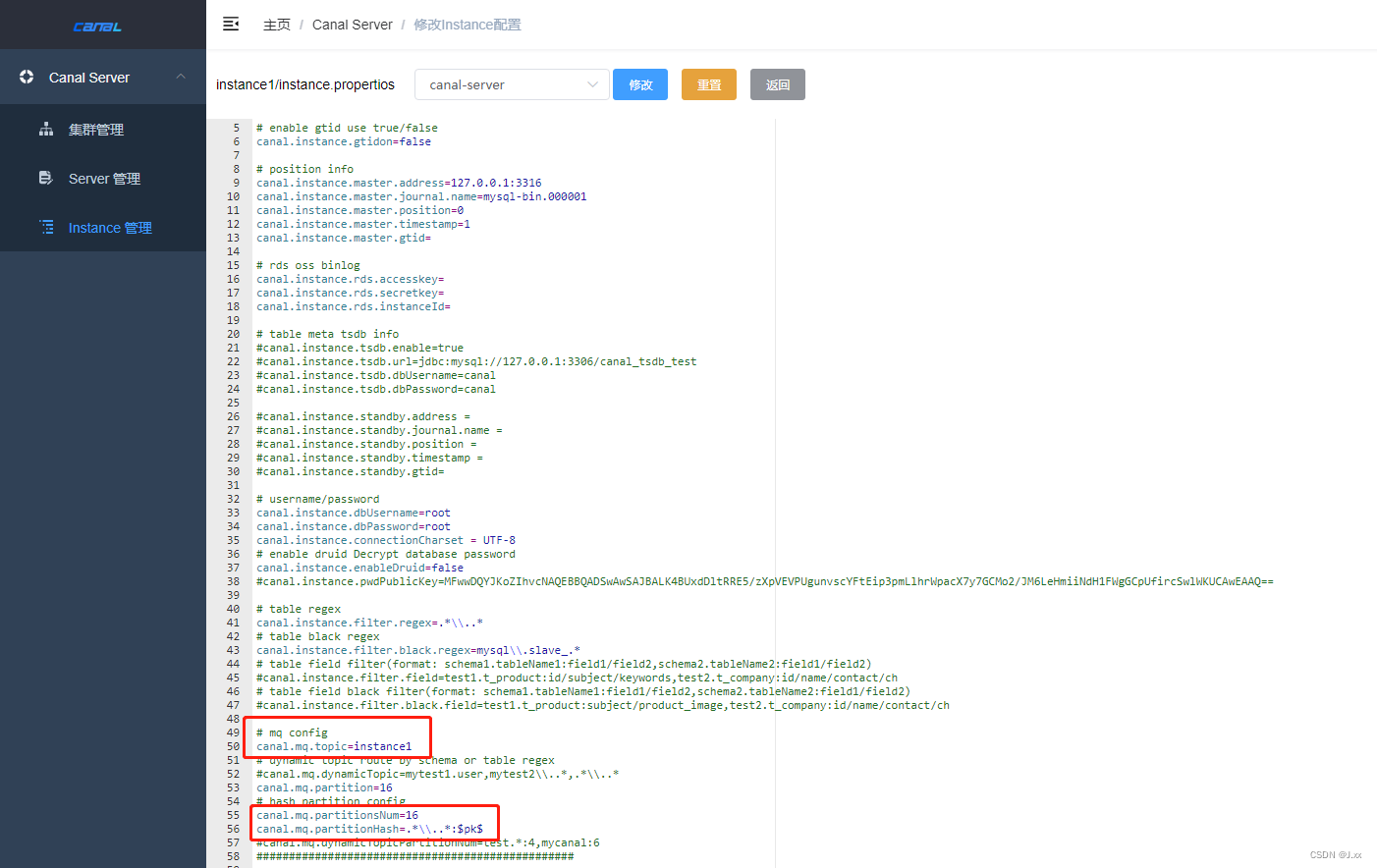This screenshot has height=868, width=1377.
Task: Click line #canal.instance.standby.timestamp =
Action: point(369,458)
